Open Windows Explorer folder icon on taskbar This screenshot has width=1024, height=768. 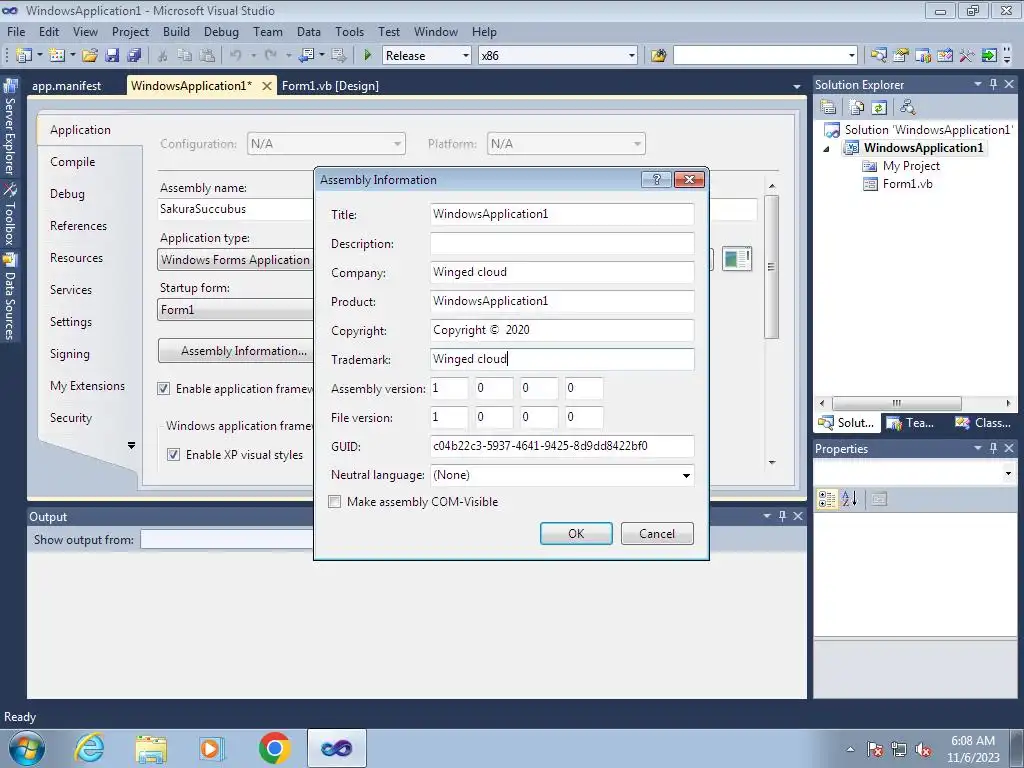[151, 748]
